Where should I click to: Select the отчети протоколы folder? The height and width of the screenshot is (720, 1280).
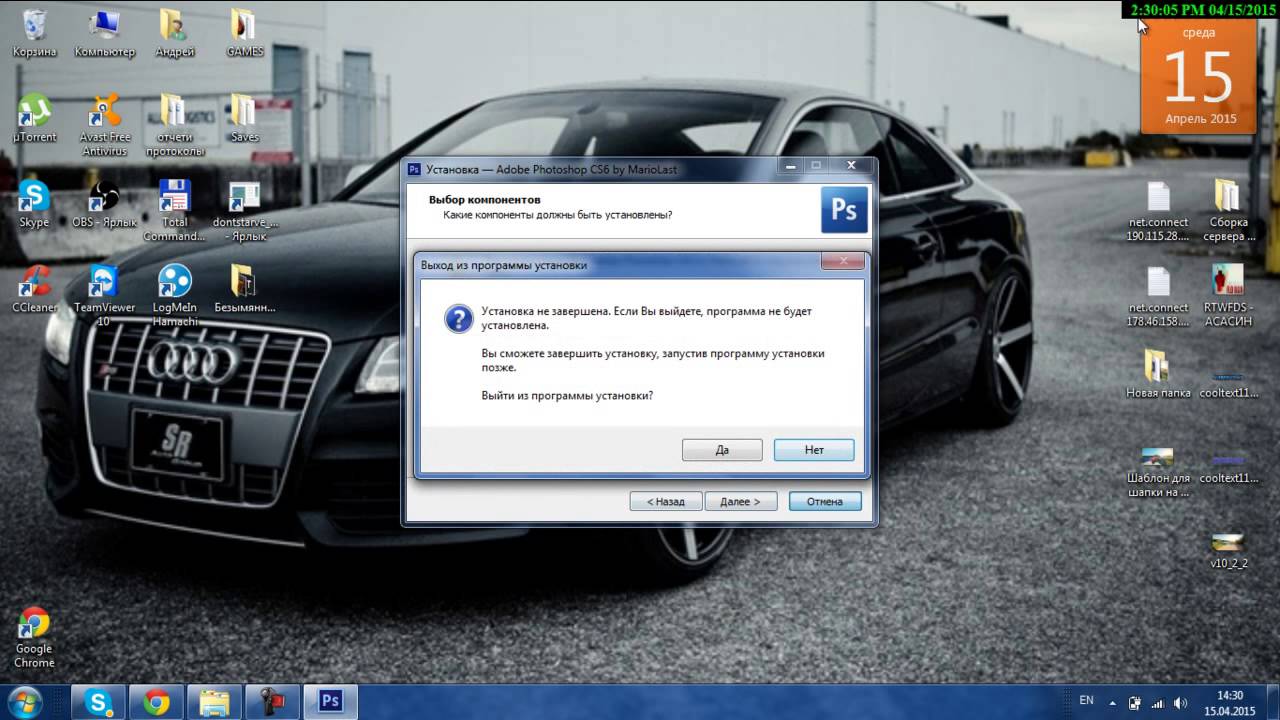coord(174,125)
